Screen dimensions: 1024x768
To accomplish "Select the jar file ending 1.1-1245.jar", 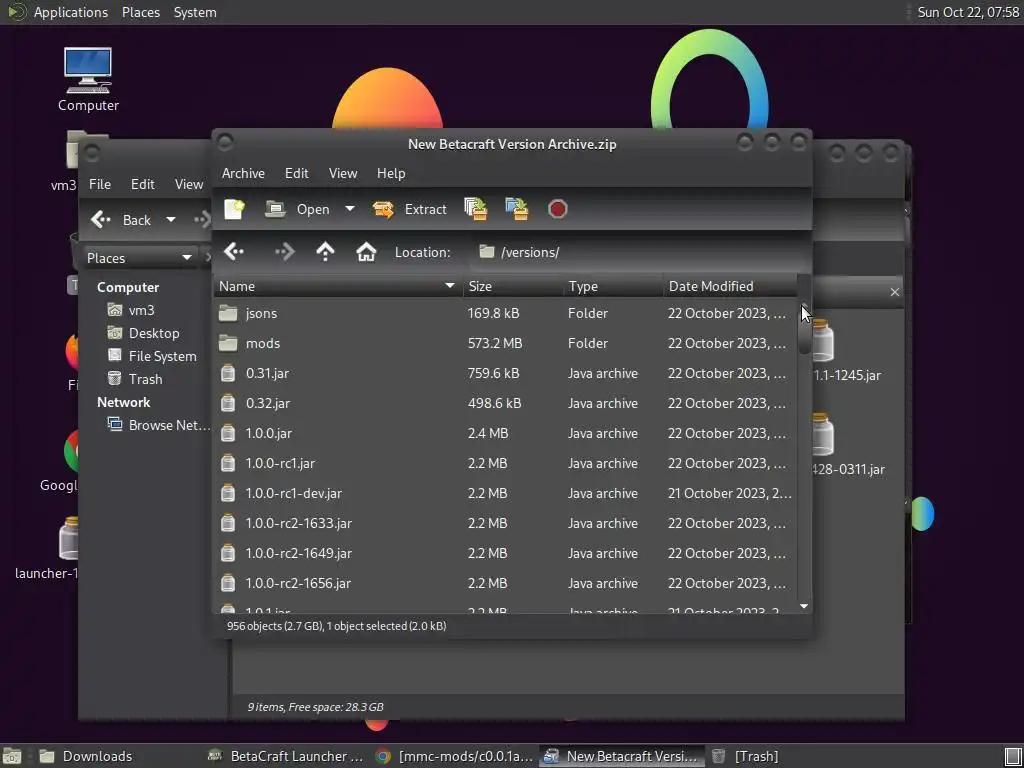I will coord(846,351).
